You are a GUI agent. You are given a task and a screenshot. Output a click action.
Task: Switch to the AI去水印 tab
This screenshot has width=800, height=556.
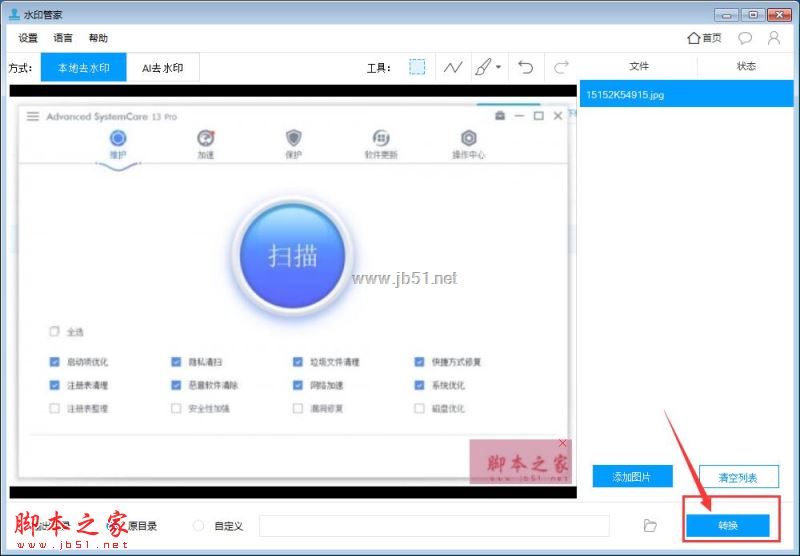tap(163, 67)
